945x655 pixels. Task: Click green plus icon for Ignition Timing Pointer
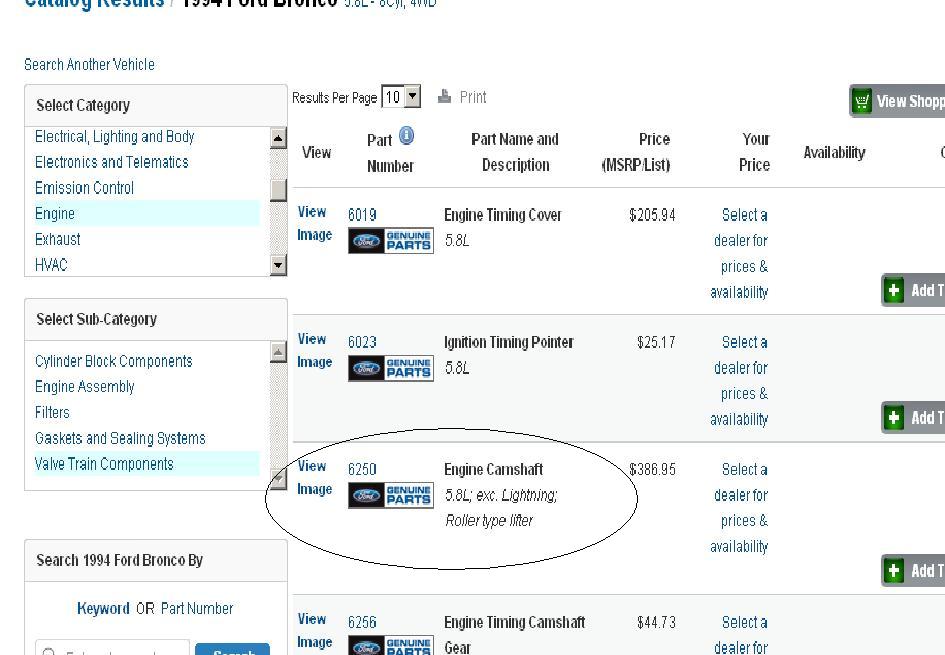click(x=894, y=418)
